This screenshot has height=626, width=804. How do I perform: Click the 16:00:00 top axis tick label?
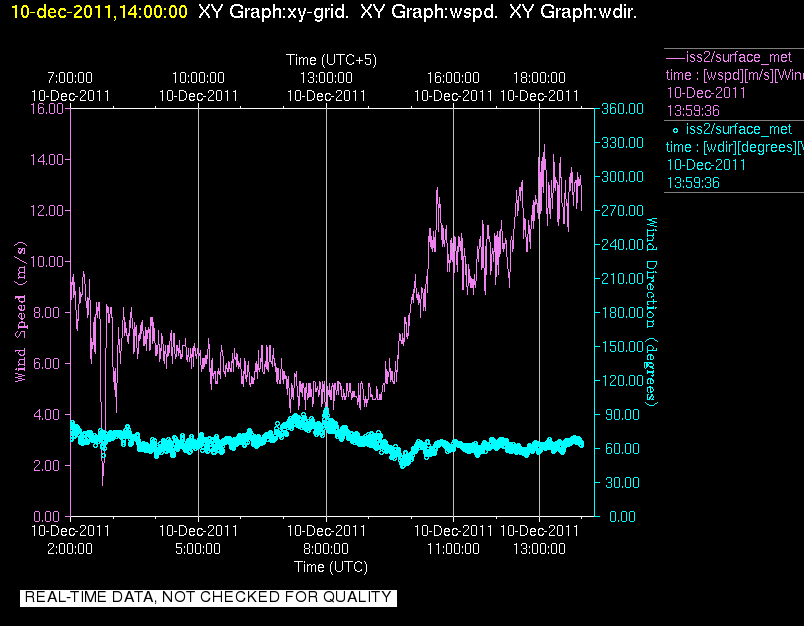(453, 78)
